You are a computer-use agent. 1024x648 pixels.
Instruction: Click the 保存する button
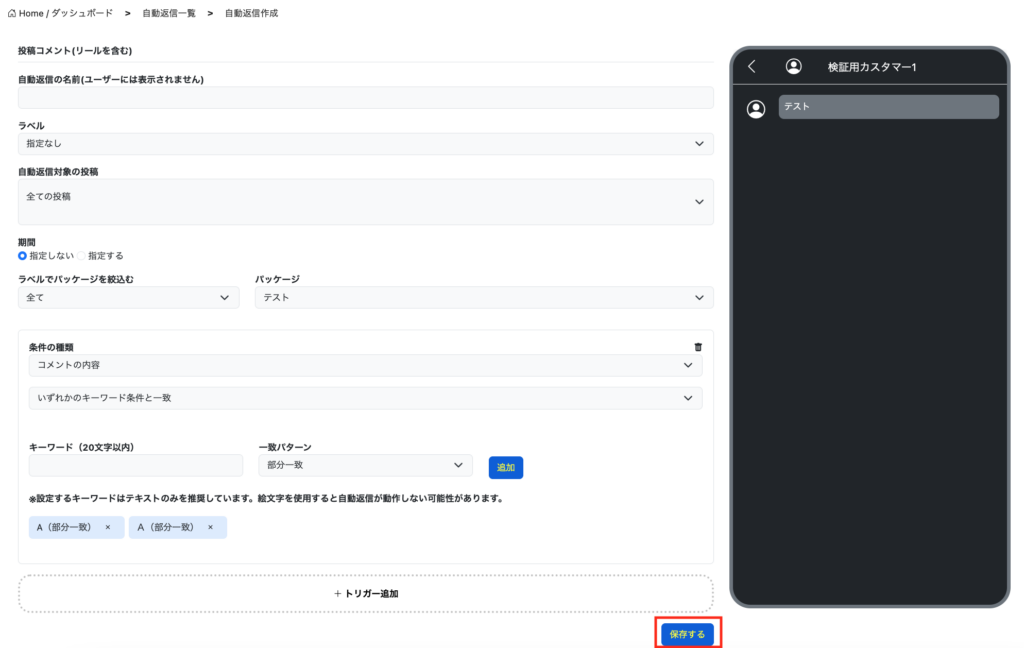pyautogui.click(x=688, y=634)
